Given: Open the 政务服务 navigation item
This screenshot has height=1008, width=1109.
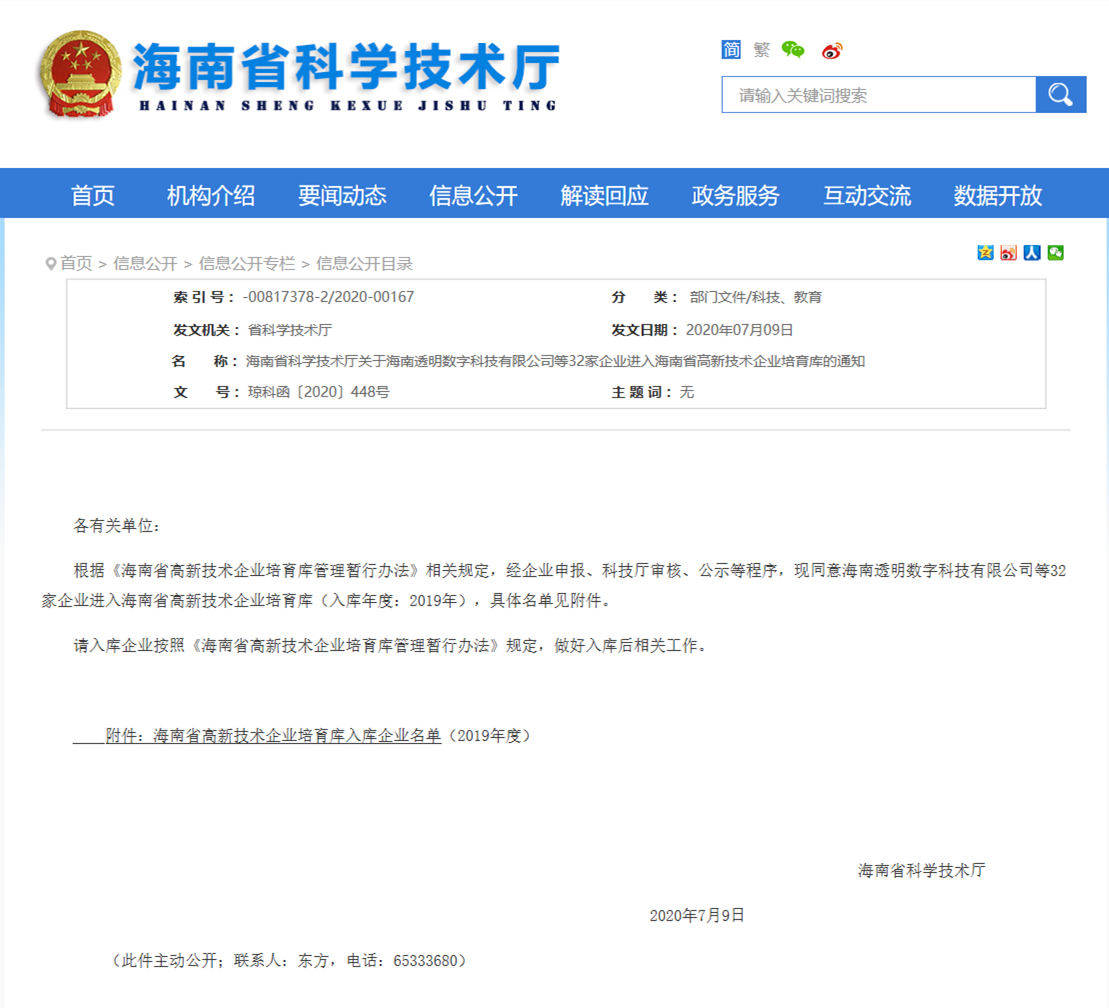Looking at the screenshot, I should (x=735, y=195).
